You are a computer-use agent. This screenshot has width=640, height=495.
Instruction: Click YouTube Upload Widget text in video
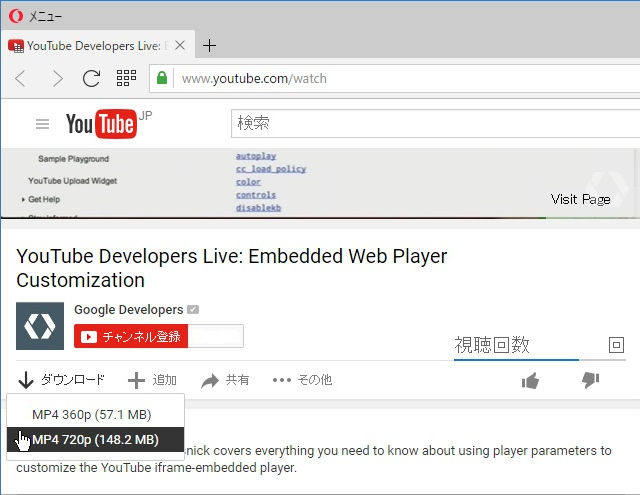[73, 181]
